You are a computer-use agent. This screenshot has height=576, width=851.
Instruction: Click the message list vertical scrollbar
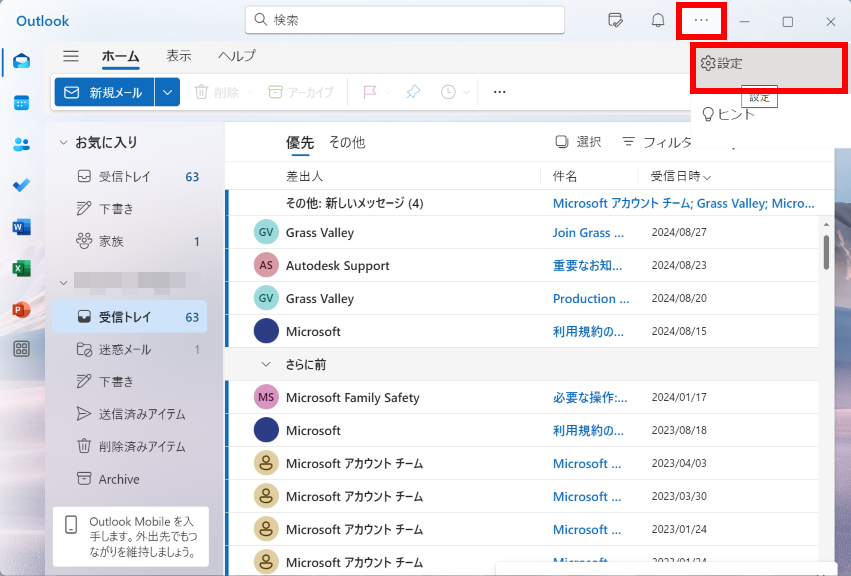tap(826, 251)
